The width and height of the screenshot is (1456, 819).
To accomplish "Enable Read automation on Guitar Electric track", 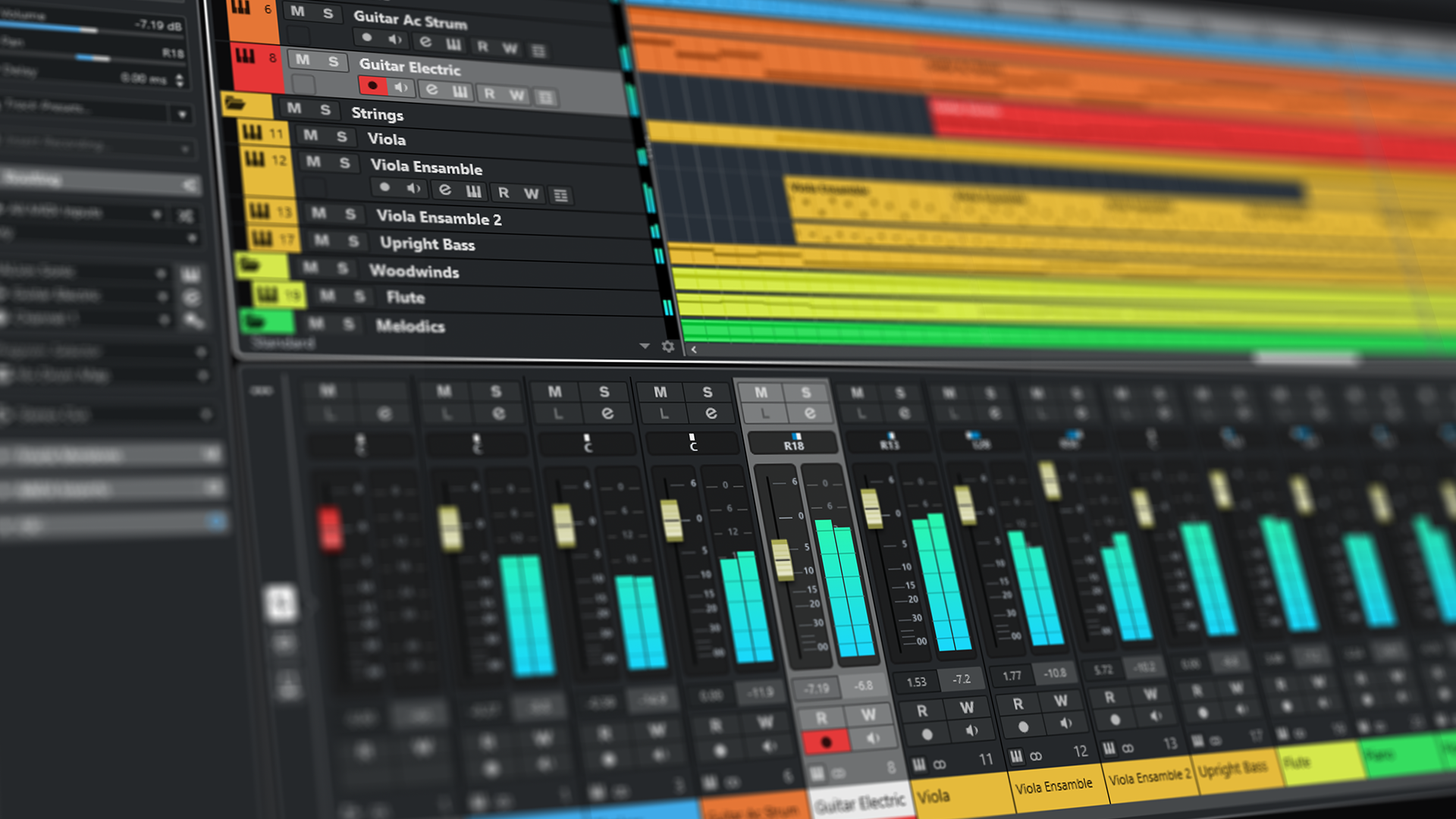I will (490, 93).
